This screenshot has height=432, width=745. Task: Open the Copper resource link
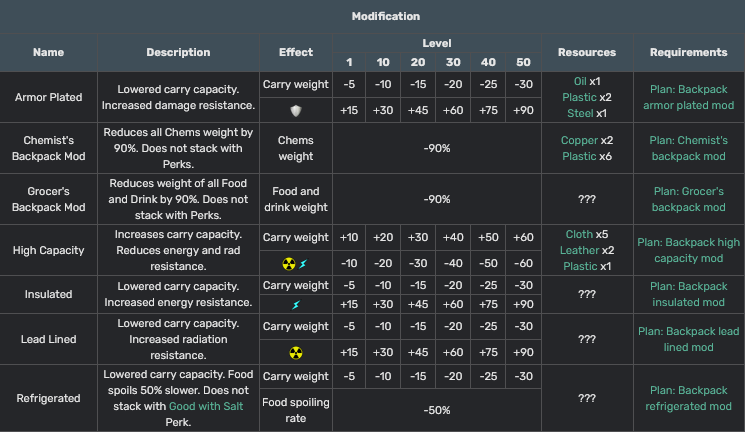[x=579, y=140]
